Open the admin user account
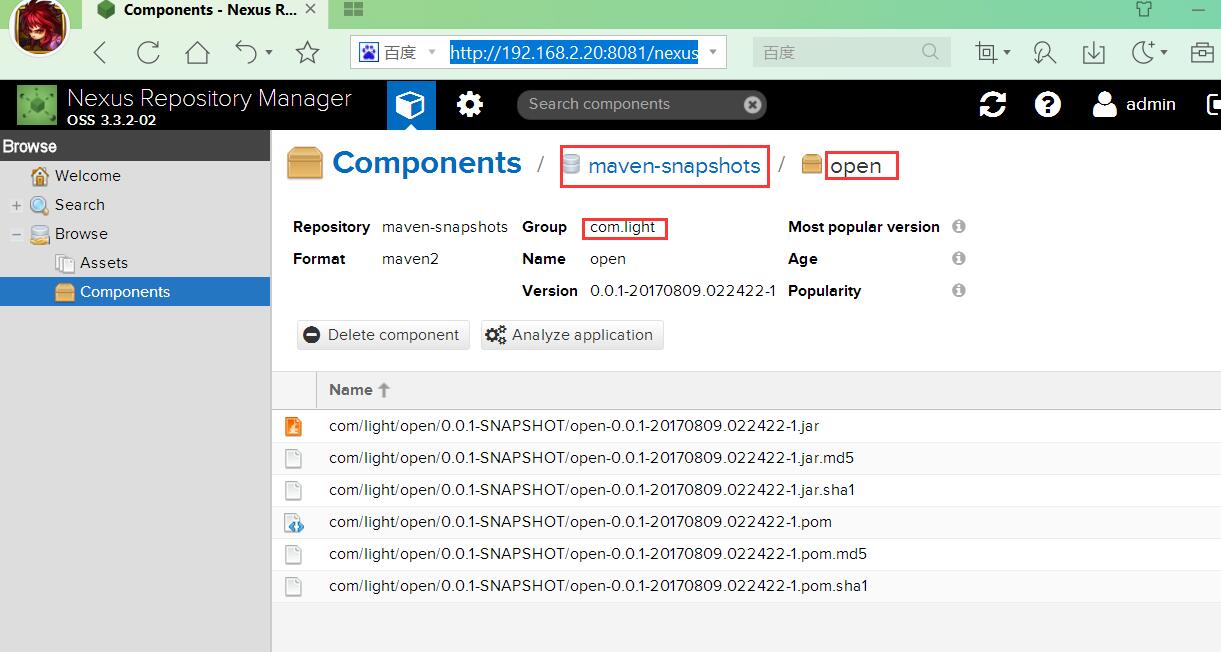 1134,104
